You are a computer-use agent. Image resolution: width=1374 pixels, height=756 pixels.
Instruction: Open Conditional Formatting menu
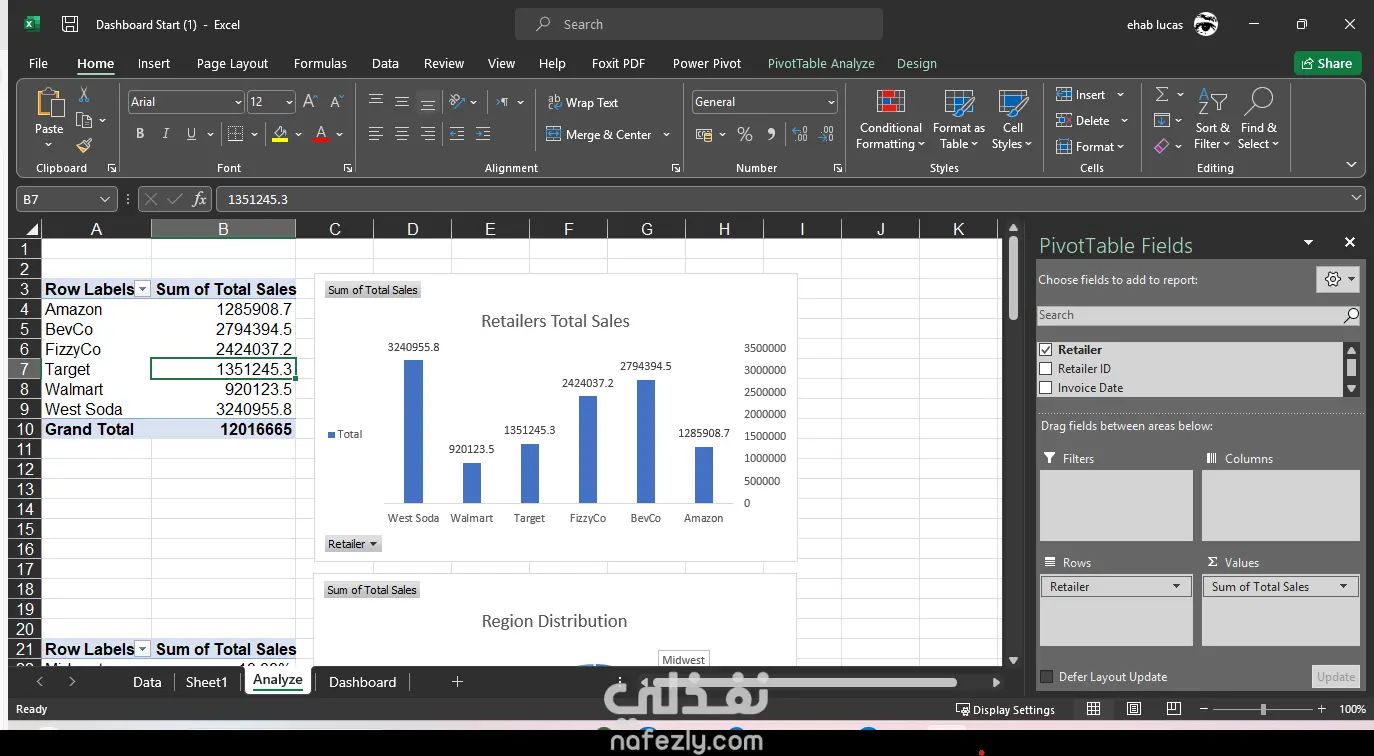click(890, 120)
